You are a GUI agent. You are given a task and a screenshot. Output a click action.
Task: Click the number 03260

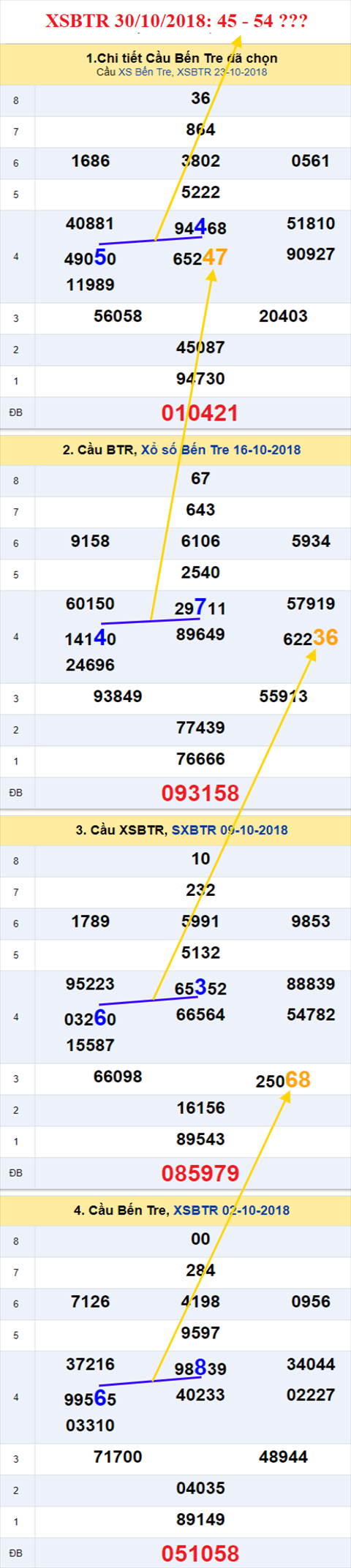pos(90,1019)
